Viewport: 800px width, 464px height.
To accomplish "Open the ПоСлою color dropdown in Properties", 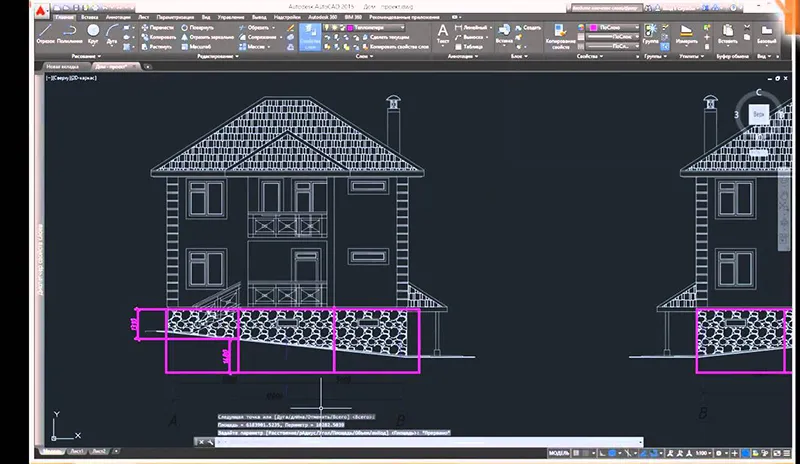I will pos(614,28).
